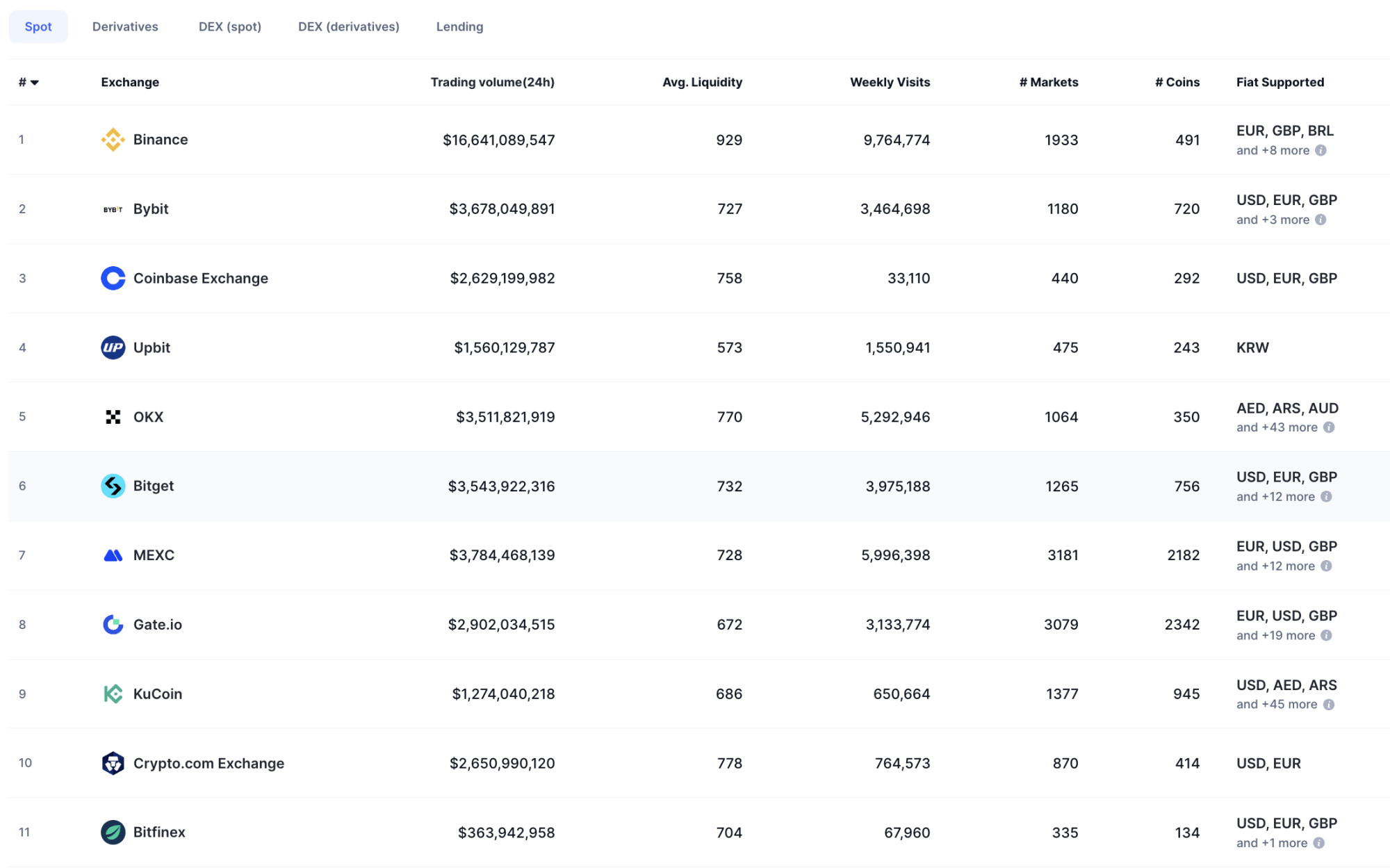Open the OKX exchange link
The height and width of the screenshot is (868, 1390).
(148, 417)
